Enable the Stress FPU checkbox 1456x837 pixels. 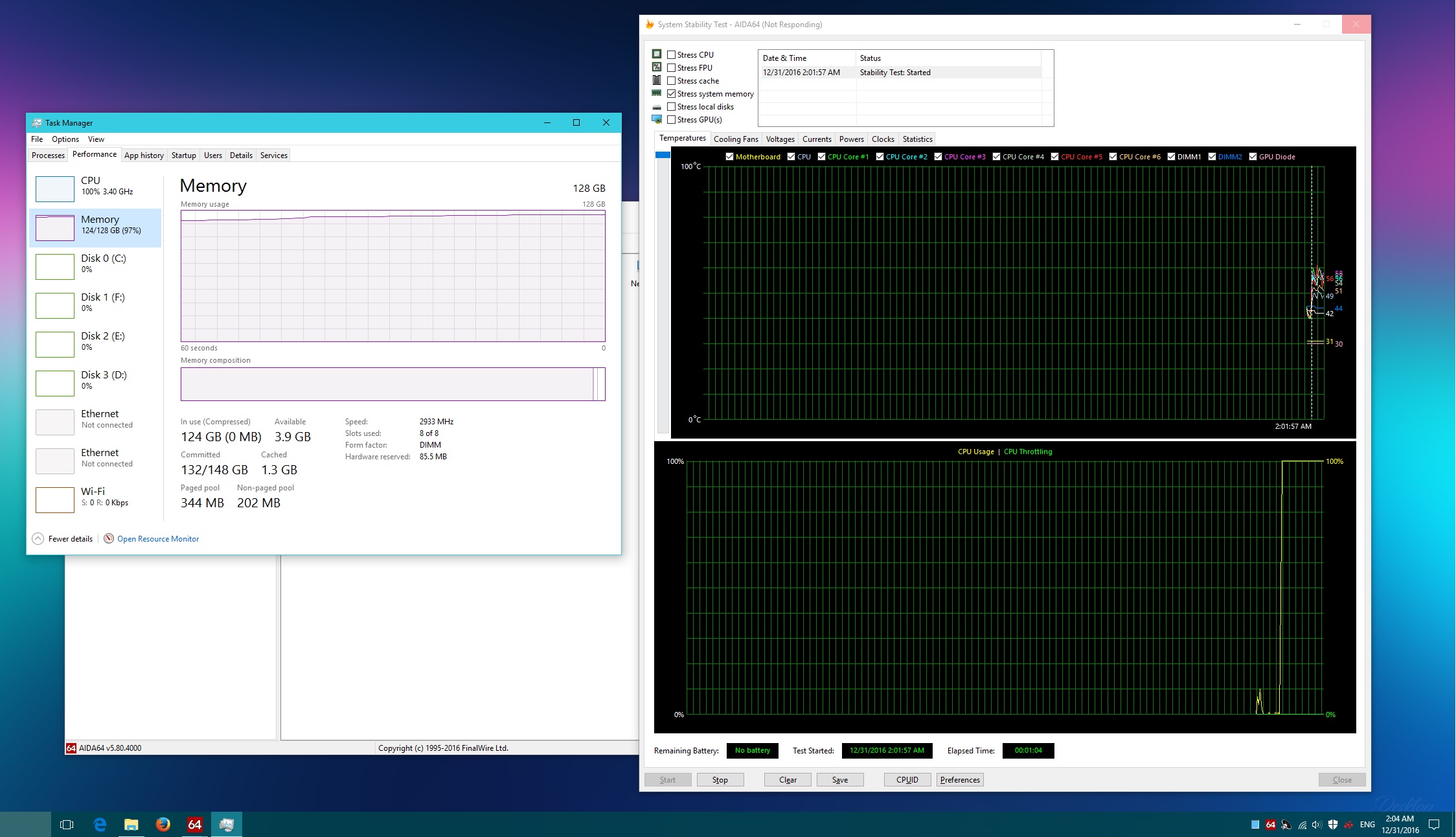[672, 68]
